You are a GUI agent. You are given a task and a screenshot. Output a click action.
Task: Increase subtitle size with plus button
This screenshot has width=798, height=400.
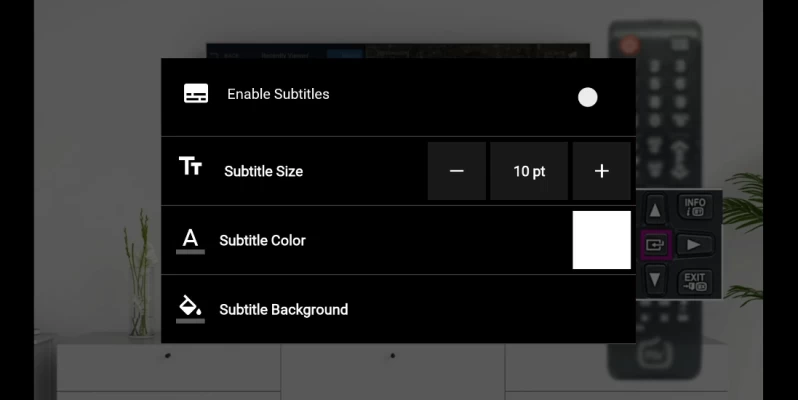pos(602,171)
